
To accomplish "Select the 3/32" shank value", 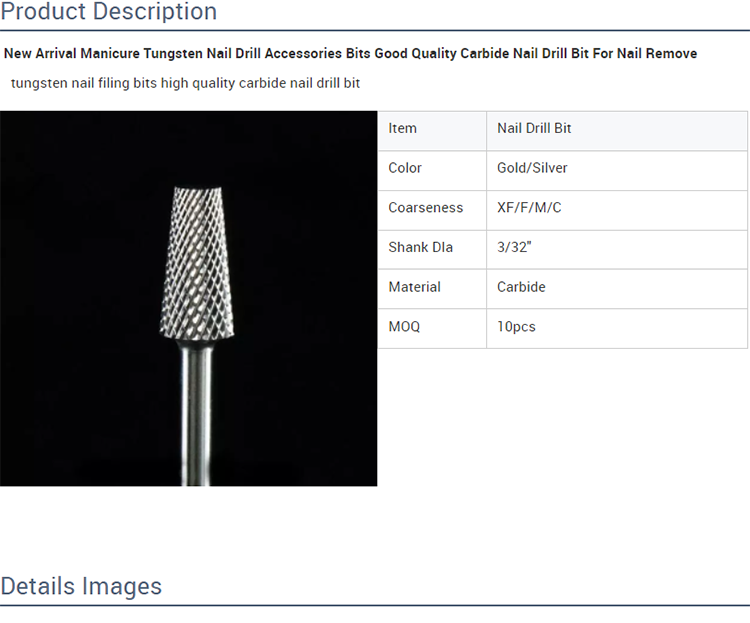I will (x=514, y=247).
